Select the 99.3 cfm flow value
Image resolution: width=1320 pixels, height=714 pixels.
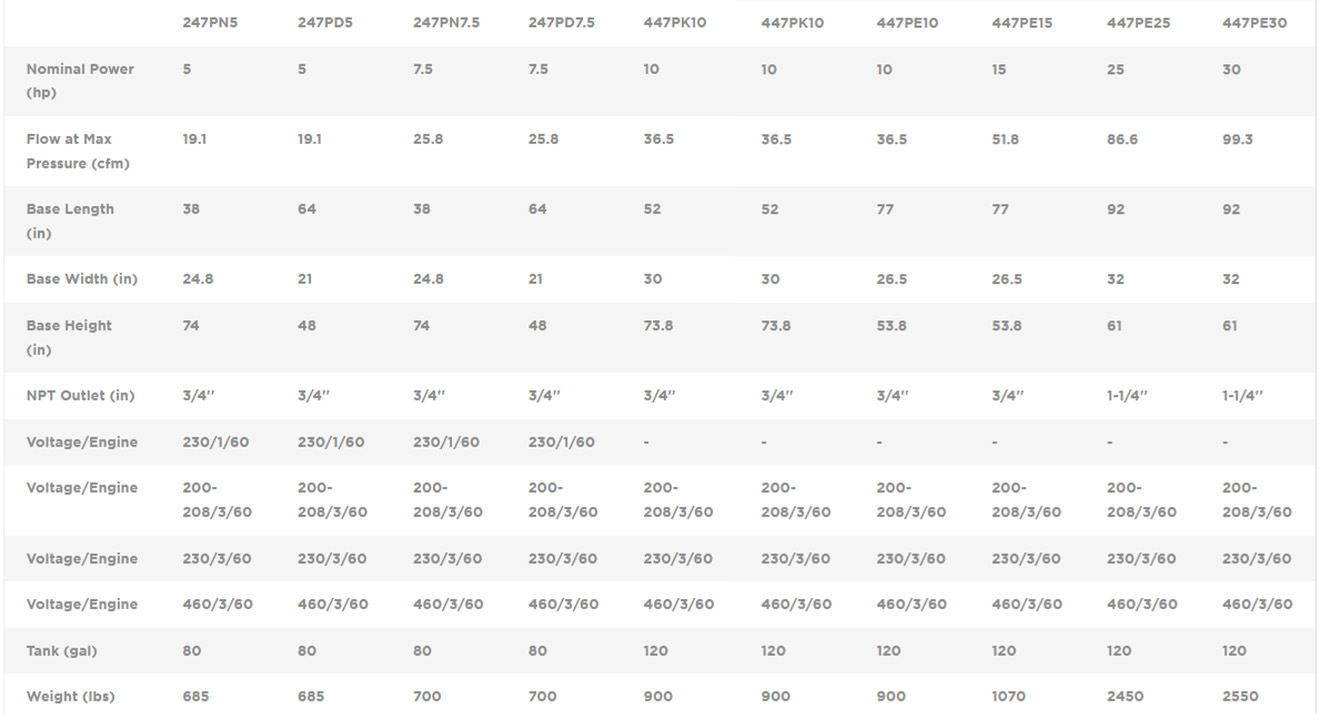tap(1237, 140)
